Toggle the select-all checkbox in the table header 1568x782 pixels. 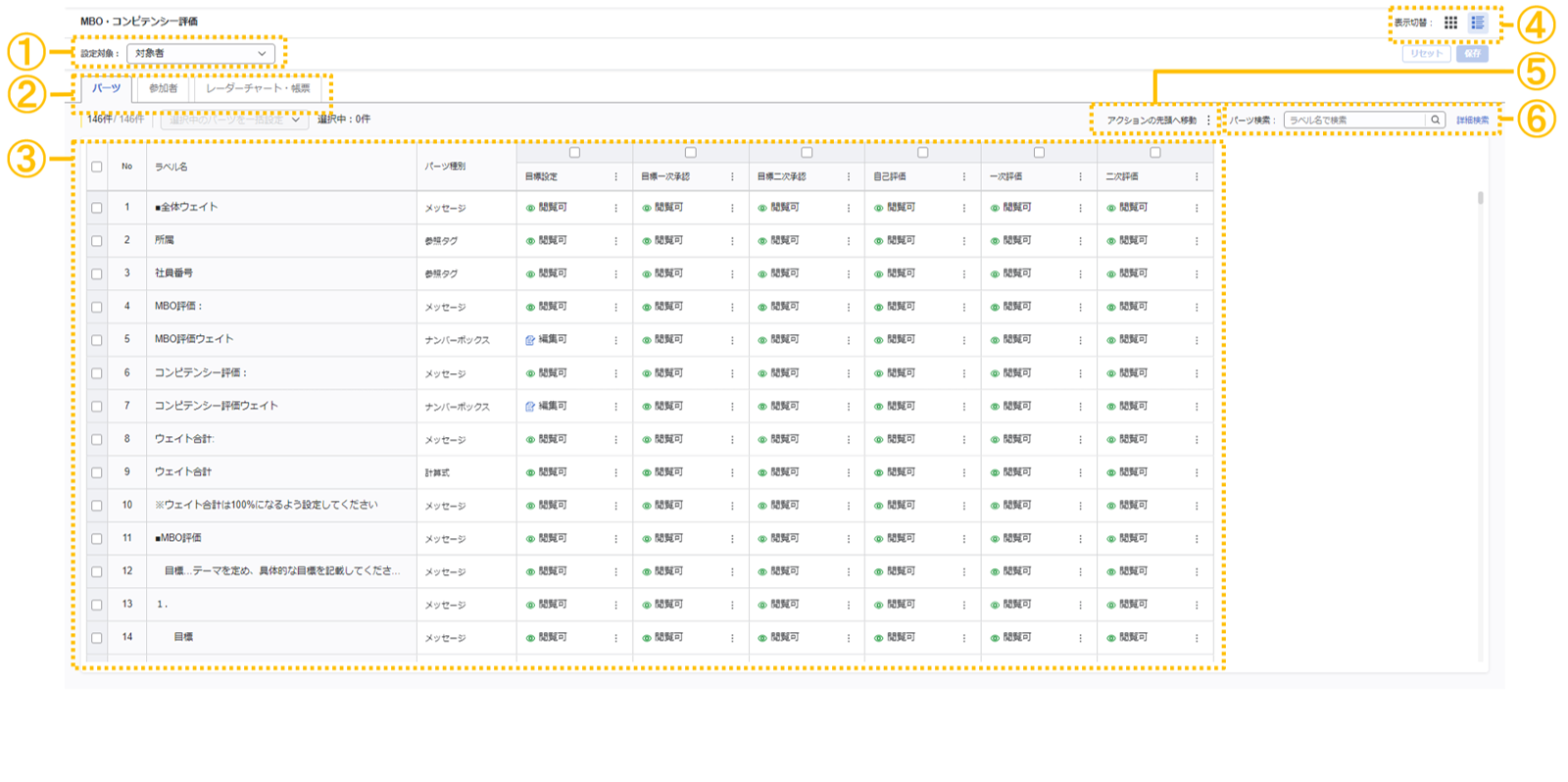[97, 167]
